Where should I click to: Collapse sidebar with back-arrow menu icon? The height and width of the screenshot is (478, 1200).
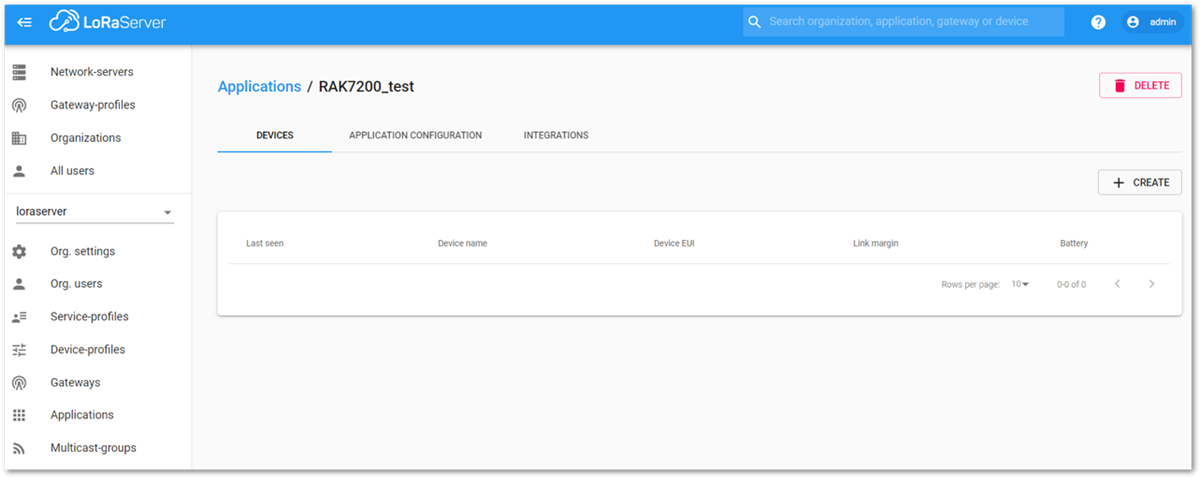pyautogui.click(x=25, y=22)
